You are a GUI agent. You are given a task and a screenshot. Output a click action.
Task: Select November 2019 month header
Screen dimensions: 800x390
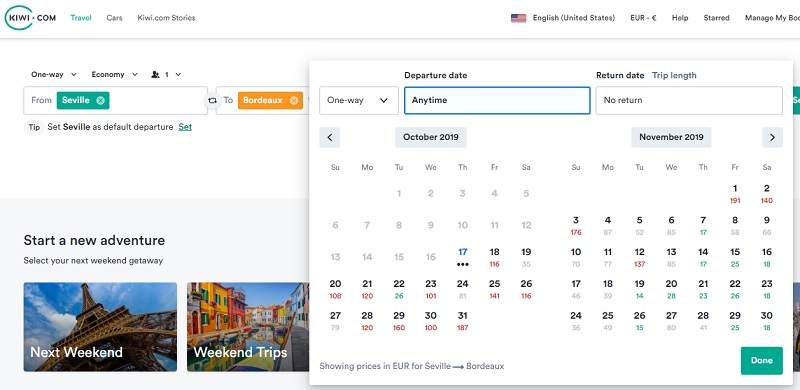pos(671,137)
